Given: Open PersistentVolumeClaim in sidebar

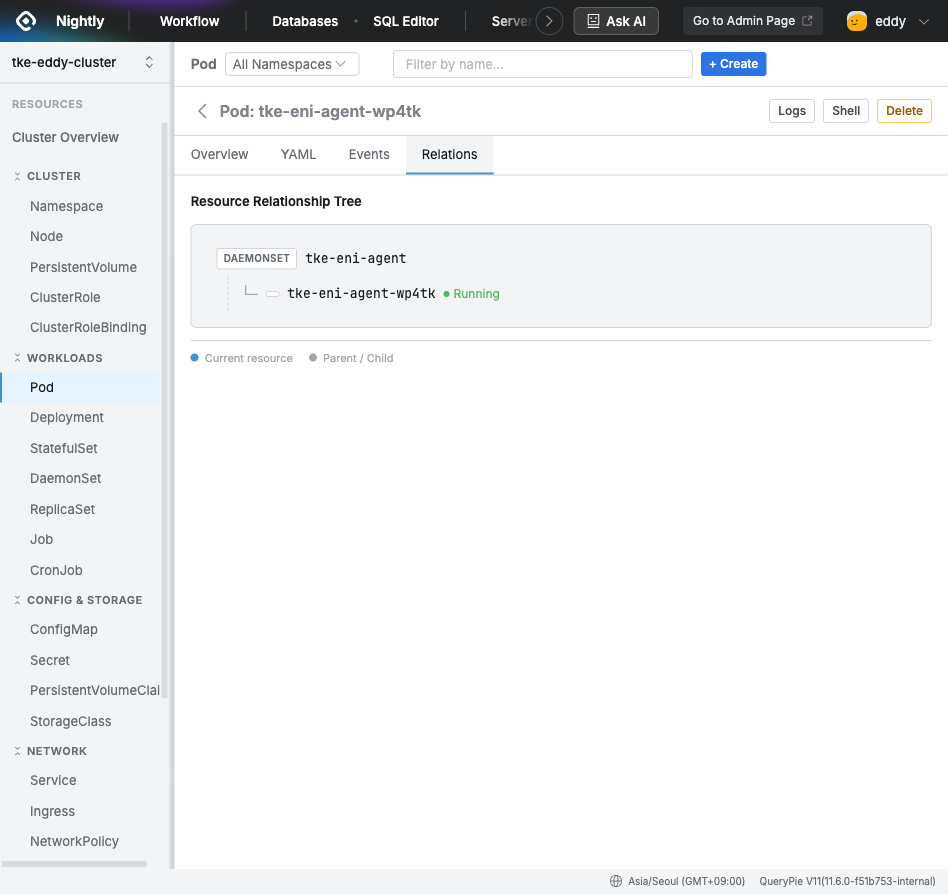Looking at the screenshot, I should click(95, 691).
